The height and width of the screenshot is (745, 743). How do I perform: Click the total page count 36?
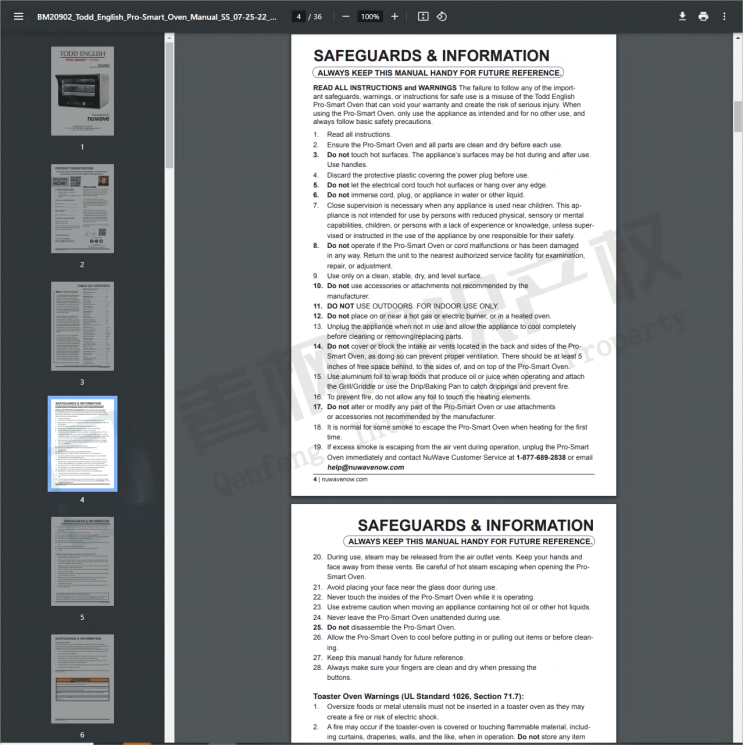317,17
